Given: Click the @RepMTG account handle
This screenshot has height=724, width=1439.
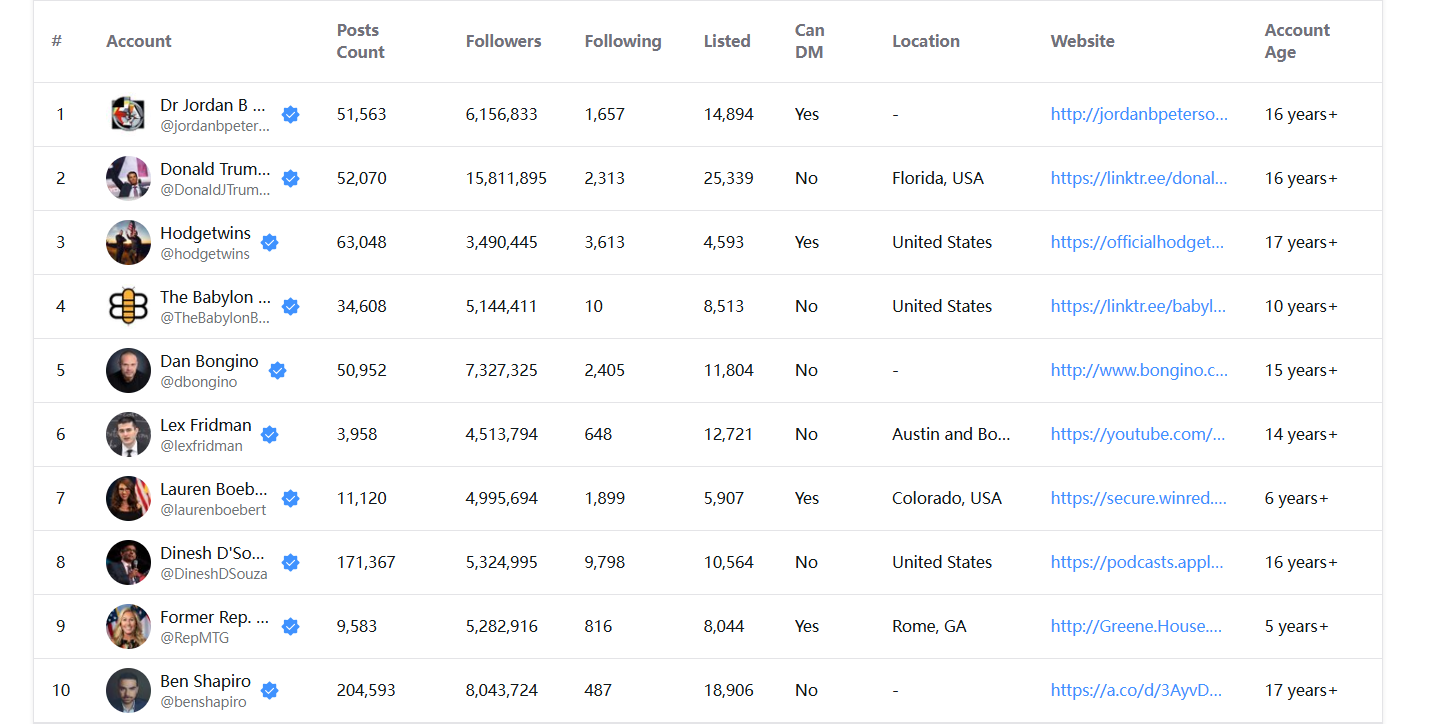Looking at the screenshot, I should [x=194, y=638].
